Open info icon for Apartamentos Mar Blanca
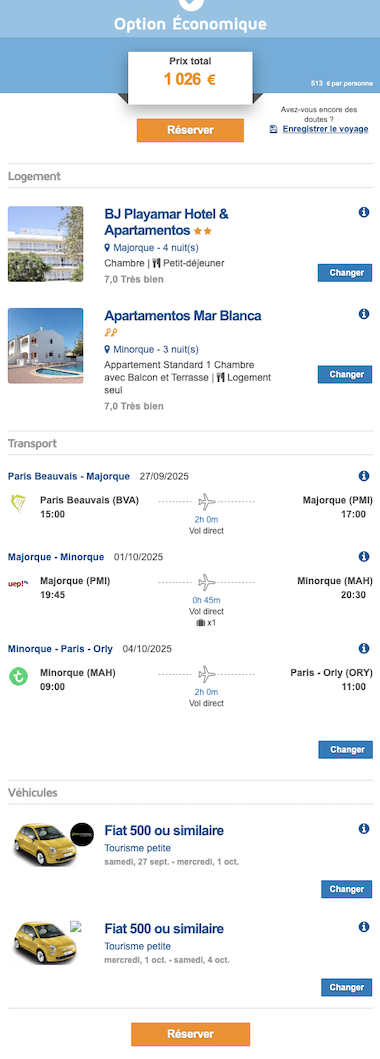The width and height of the screenshot is (380, 1059). coord(364,314)
